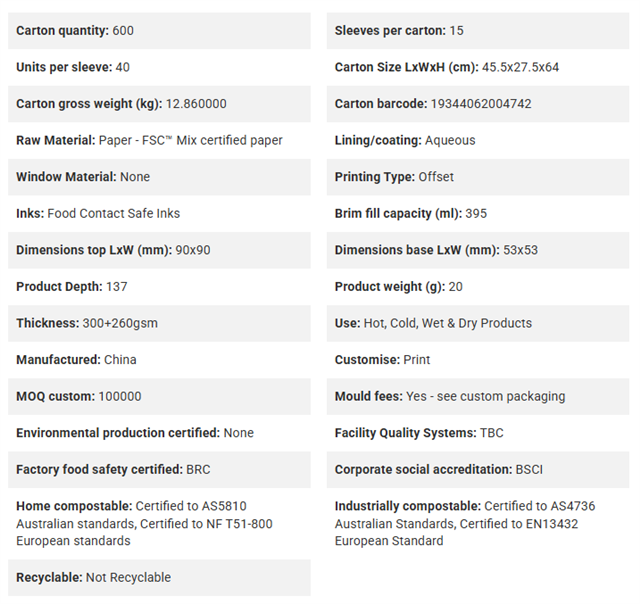Click the Window Material None row
Image resolution: width=640 pixels, height=604 pixels.
pyautogui.click(x=159, y=177)
